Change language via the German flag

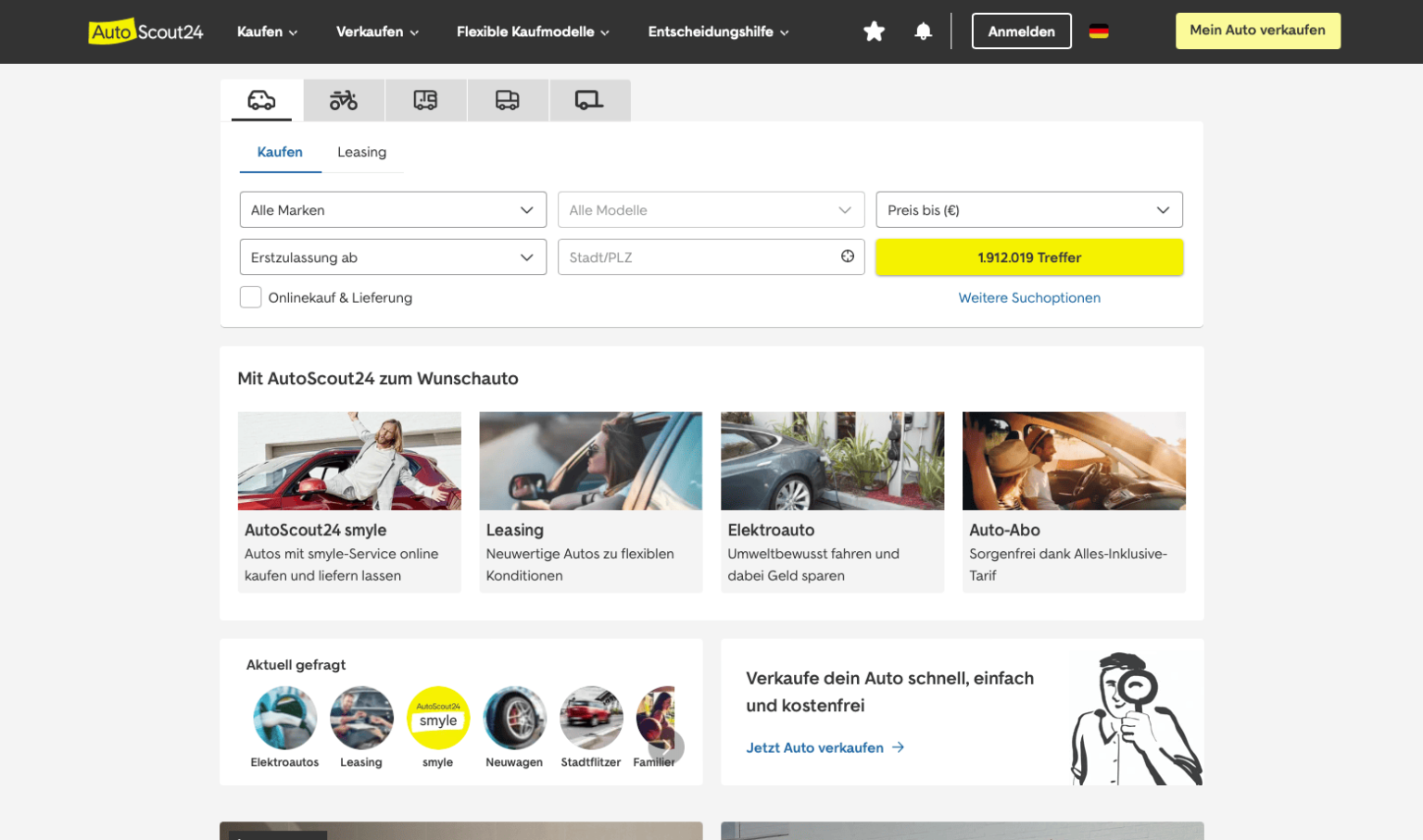tap(1099, 31)
